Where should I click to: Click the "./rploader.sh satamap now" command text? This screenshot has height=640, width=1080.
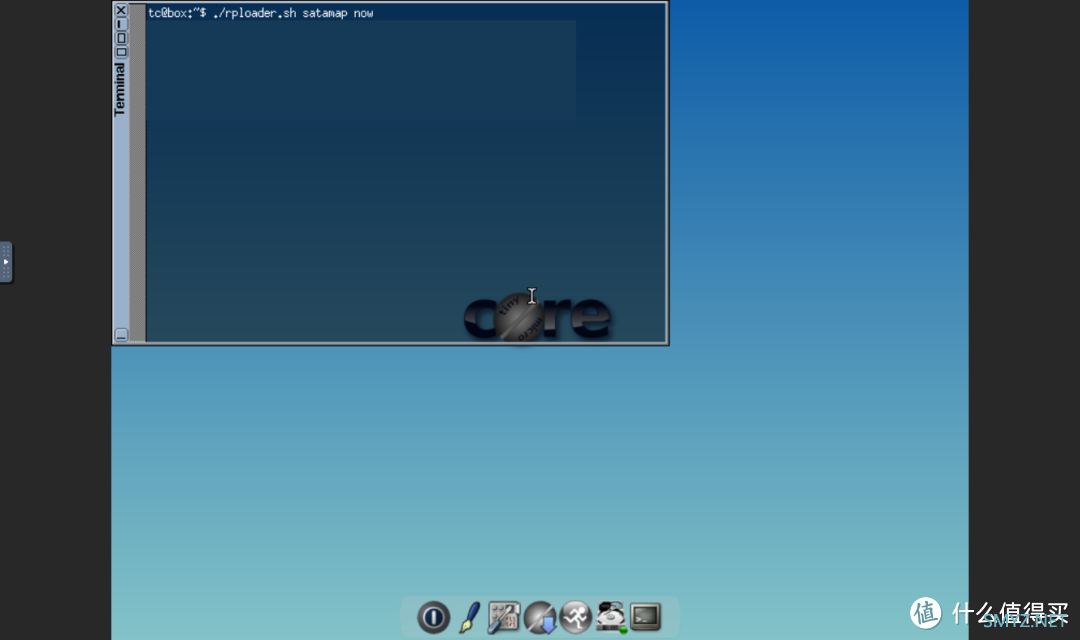[x=293, y=13]
